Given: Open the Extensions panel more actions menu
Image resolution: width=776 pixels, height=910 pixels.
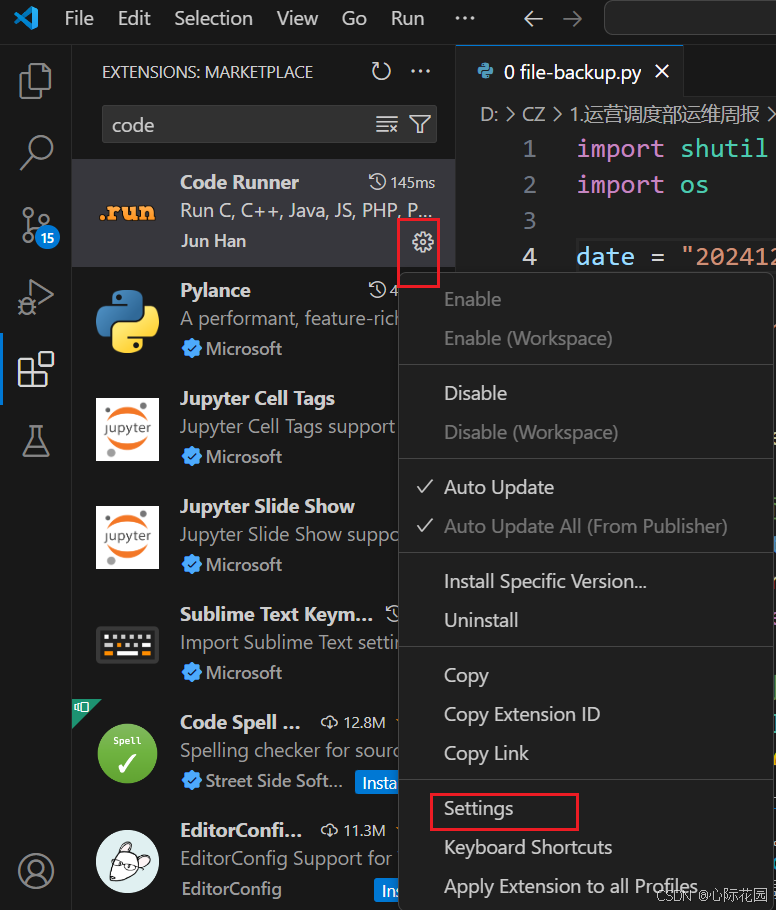Looking at the screenshot, I should coord(420,71).
